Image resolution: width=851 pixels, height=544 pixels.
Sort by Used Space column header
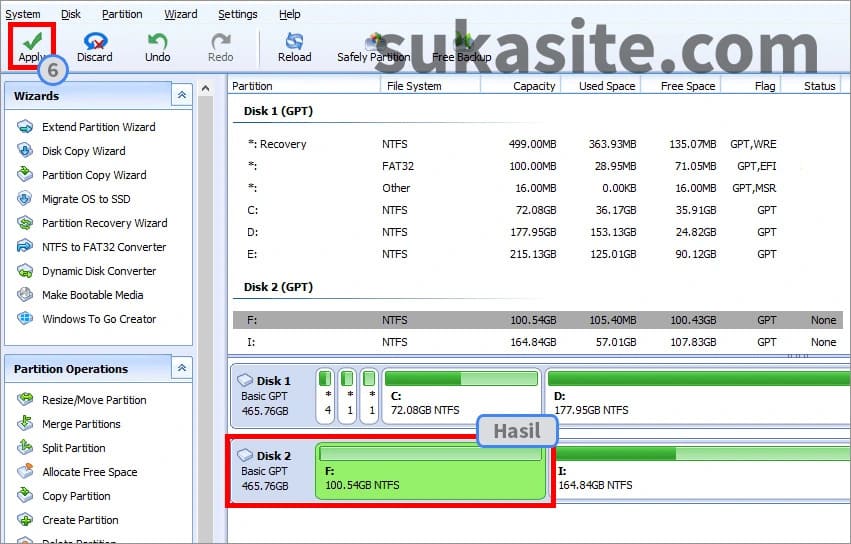(601, 86)
